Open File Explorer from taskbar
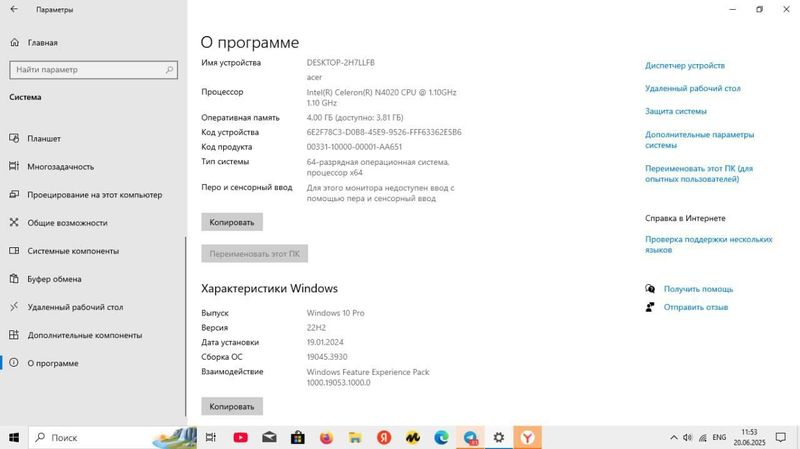Image resolution: width=800 pixels, height=449 pixels. 355,437
